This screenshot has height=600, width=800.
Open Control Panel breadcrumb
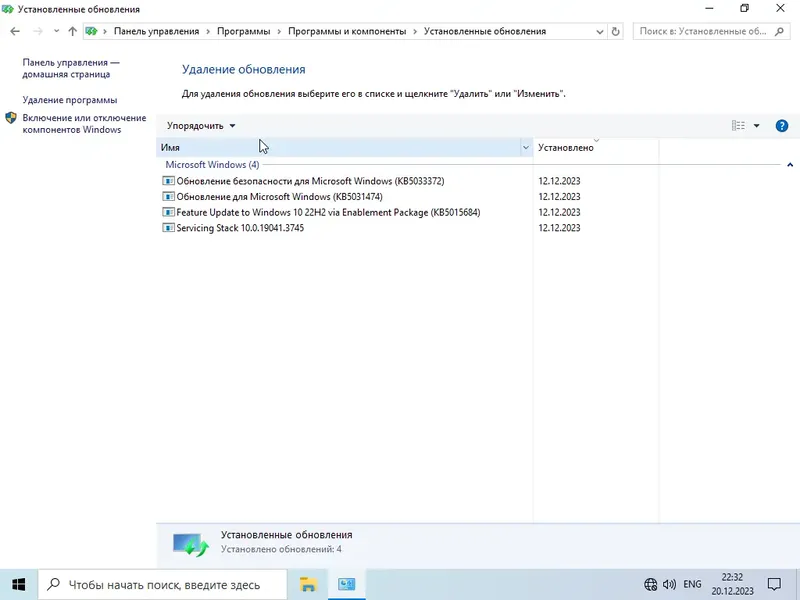(156, 31)
